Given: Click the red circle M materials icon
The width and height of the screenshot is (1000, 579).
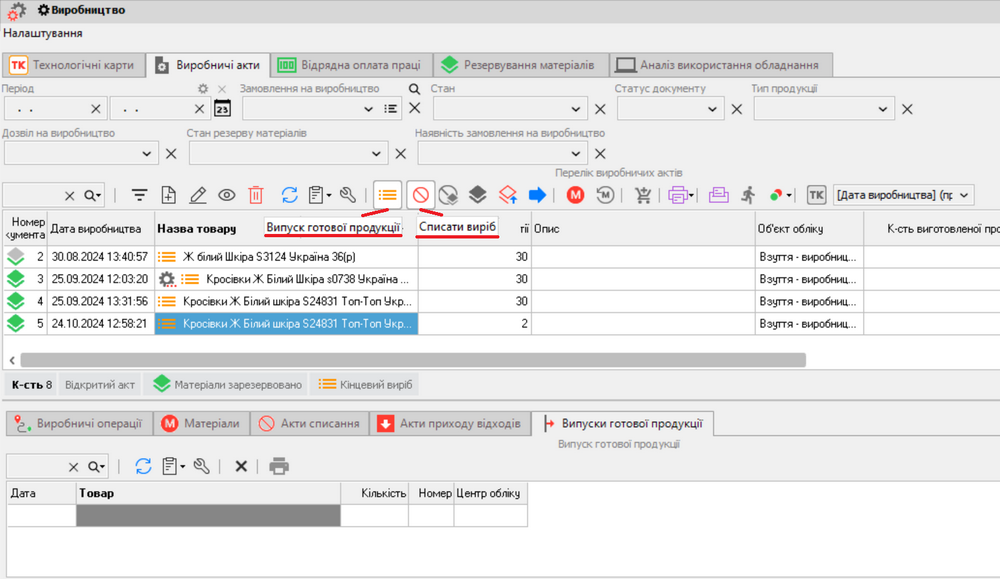Looking at the screenshot, I should [x=575, y=195].
